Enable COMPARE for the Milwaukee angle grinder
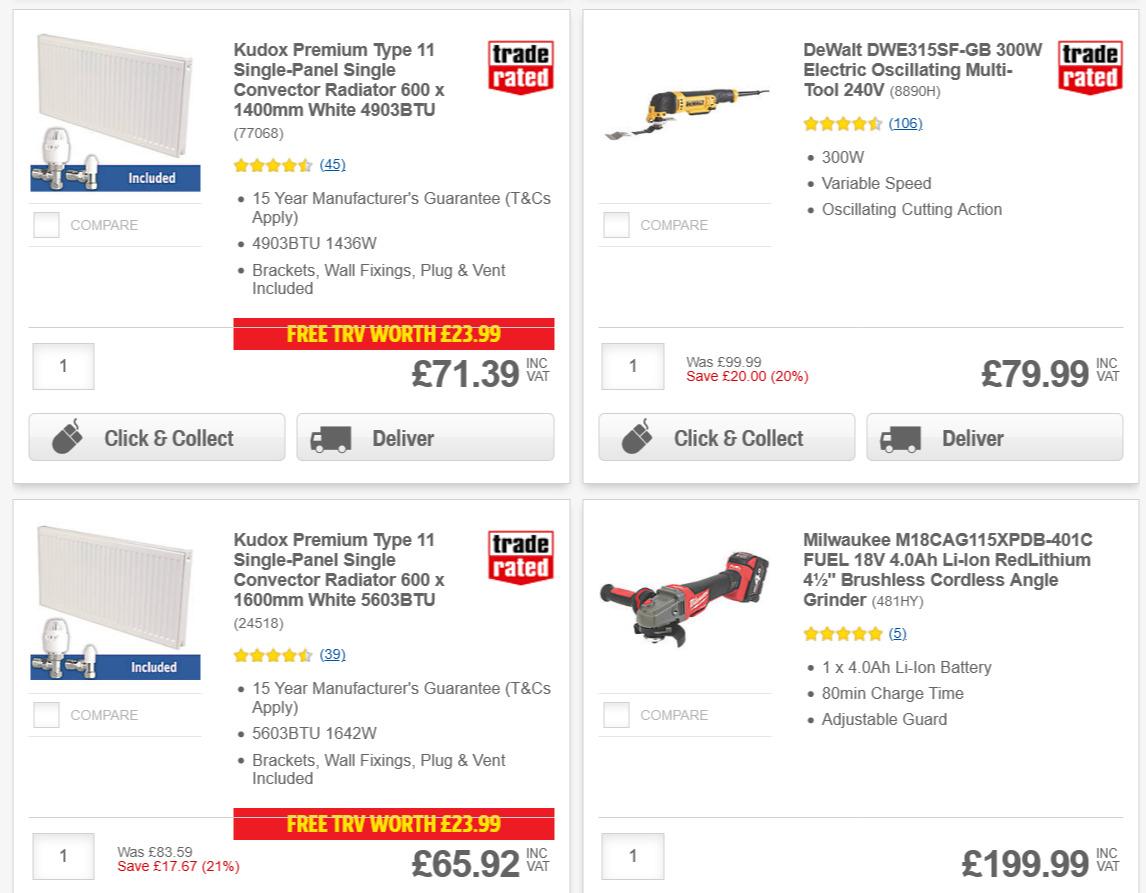The height and width of the screenshot is (893, 1146). coord(615,715)
